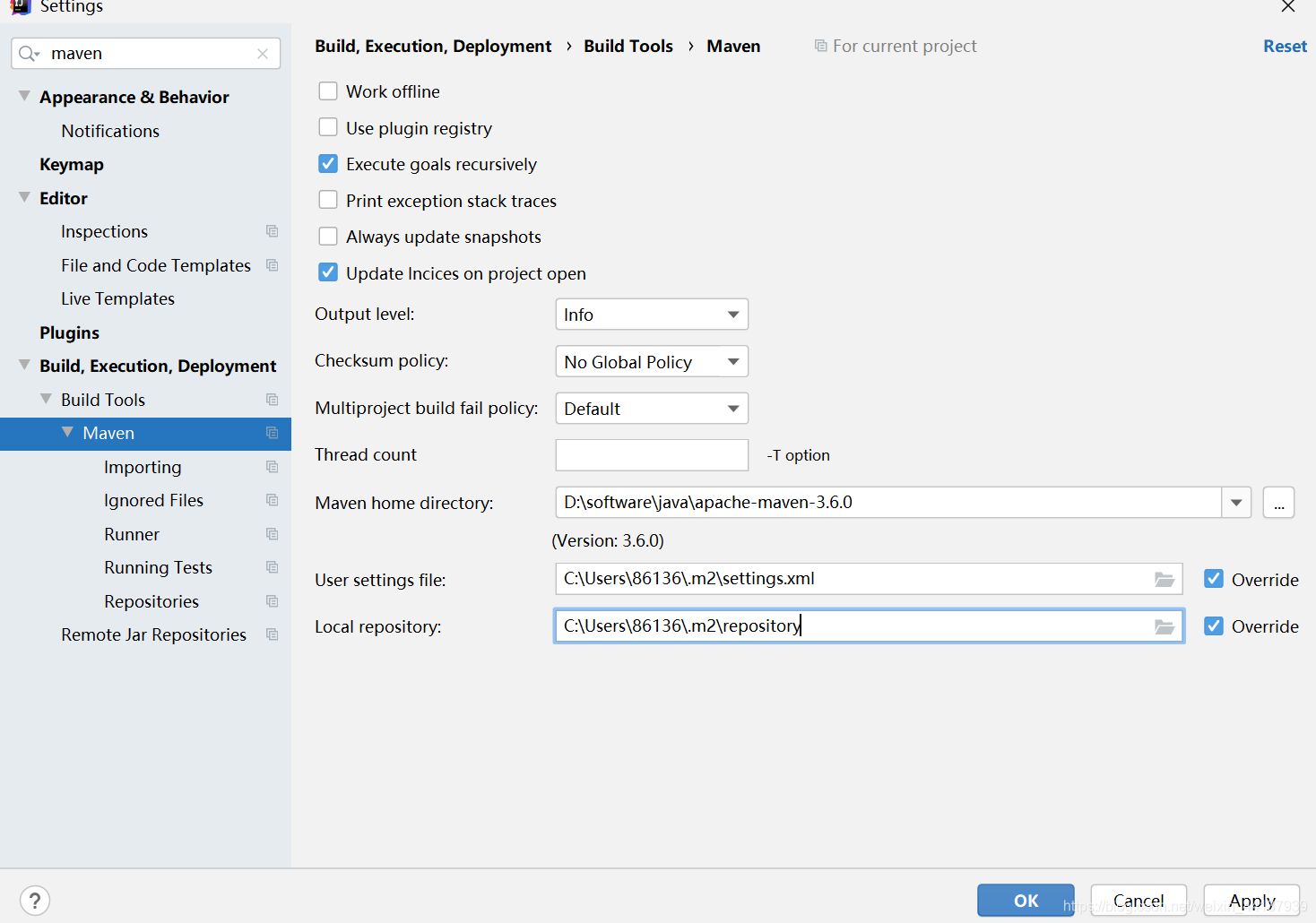Uncheck Update Indices on project open
The width and height of the screenshot is (1316, 923).
[328, 272]
